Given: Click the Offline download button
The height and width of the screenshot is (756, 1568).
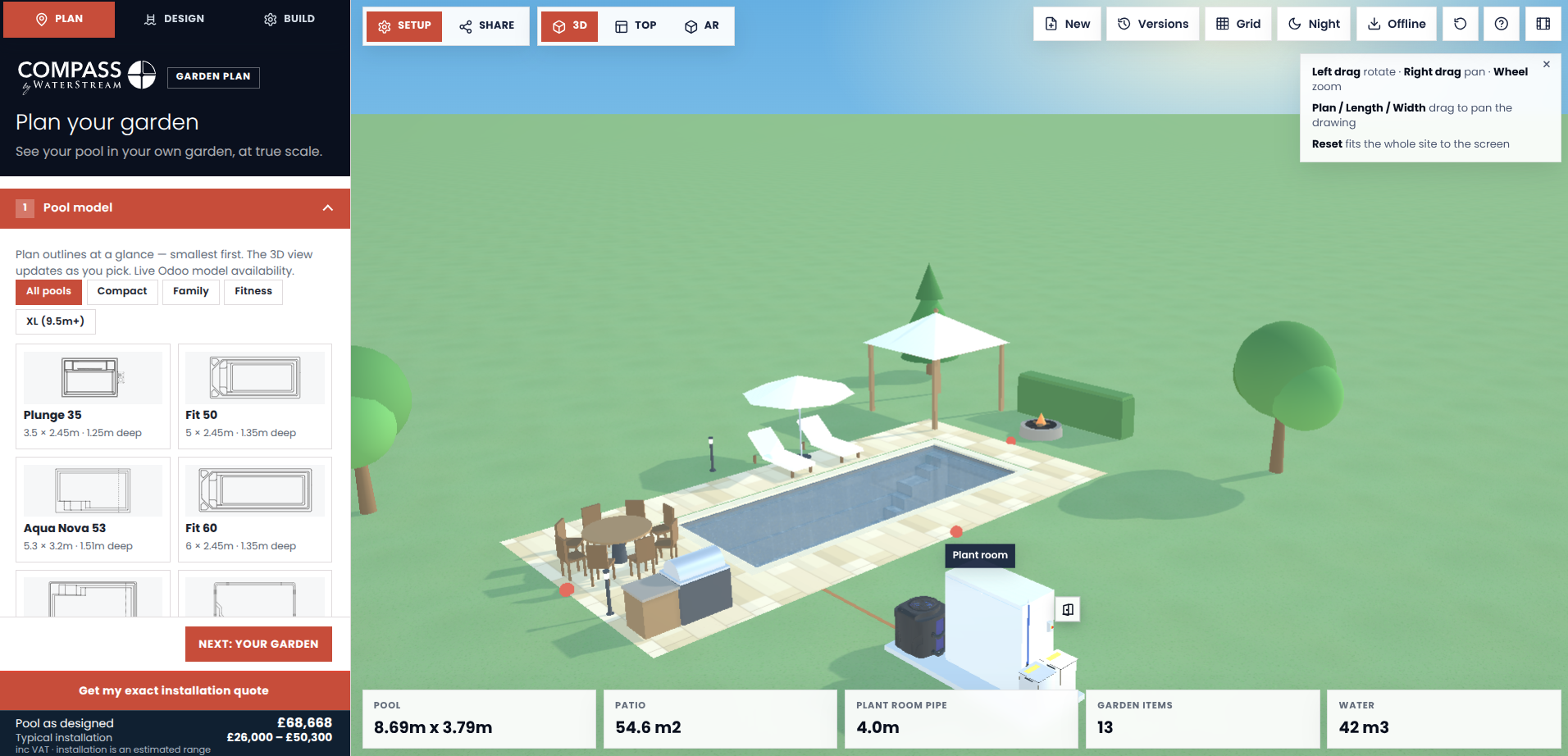Looking at the screenshot, I should pos(1397,24).
